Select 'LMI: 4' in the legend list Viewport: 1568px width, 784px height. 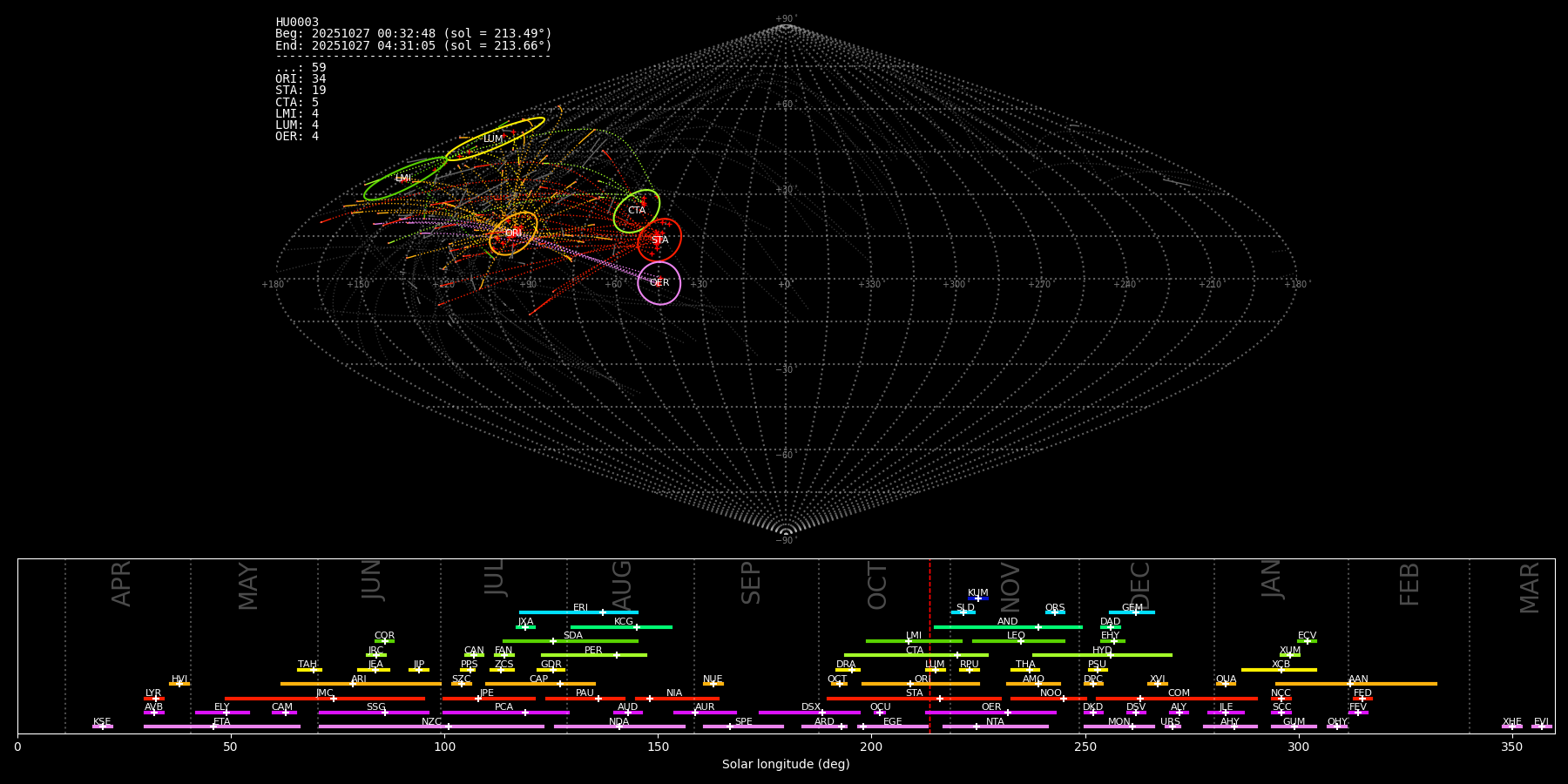coord(297,114)
